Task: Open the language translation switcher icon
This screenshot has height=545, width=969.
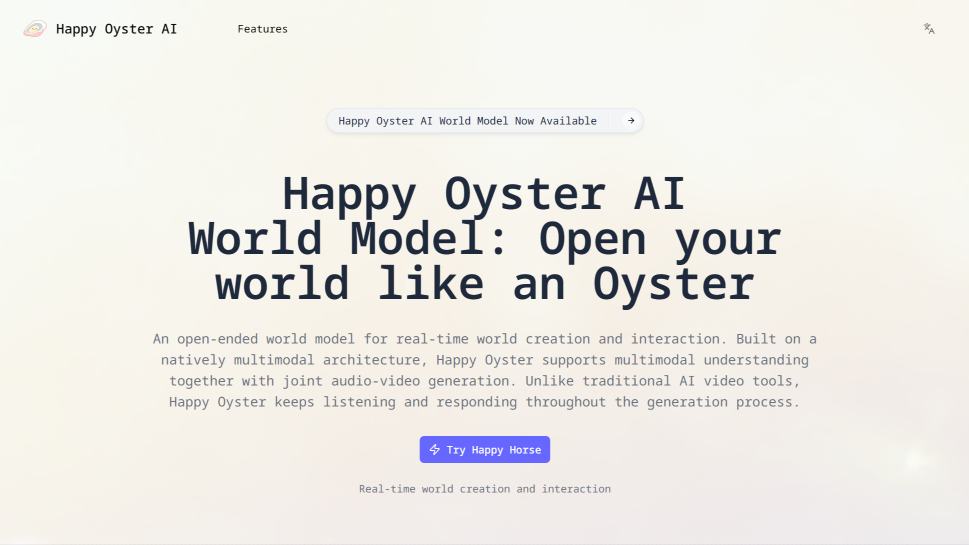Action: point(929,29)
